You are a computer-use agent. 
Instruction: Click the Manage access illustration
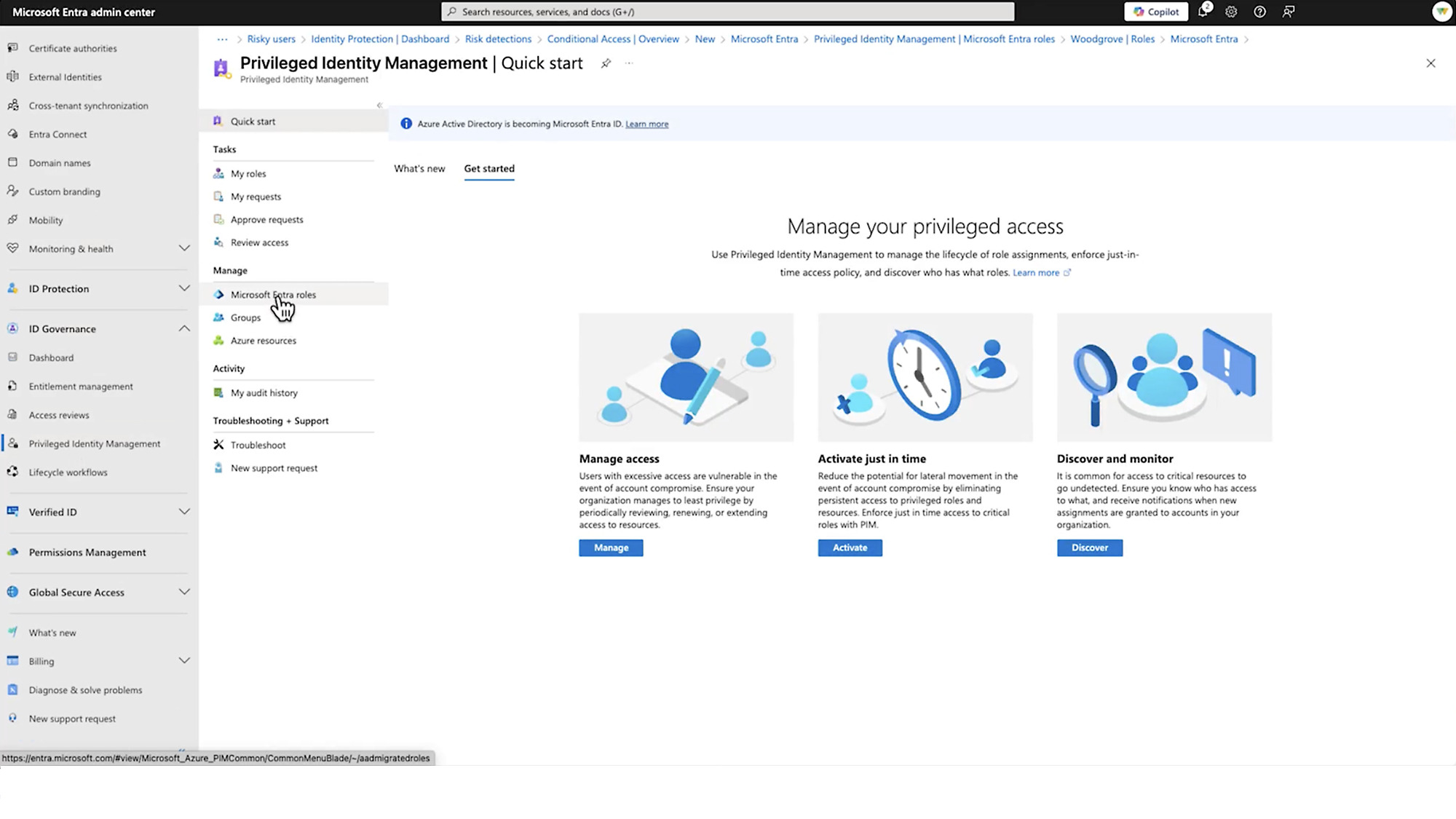click(686, 377)
